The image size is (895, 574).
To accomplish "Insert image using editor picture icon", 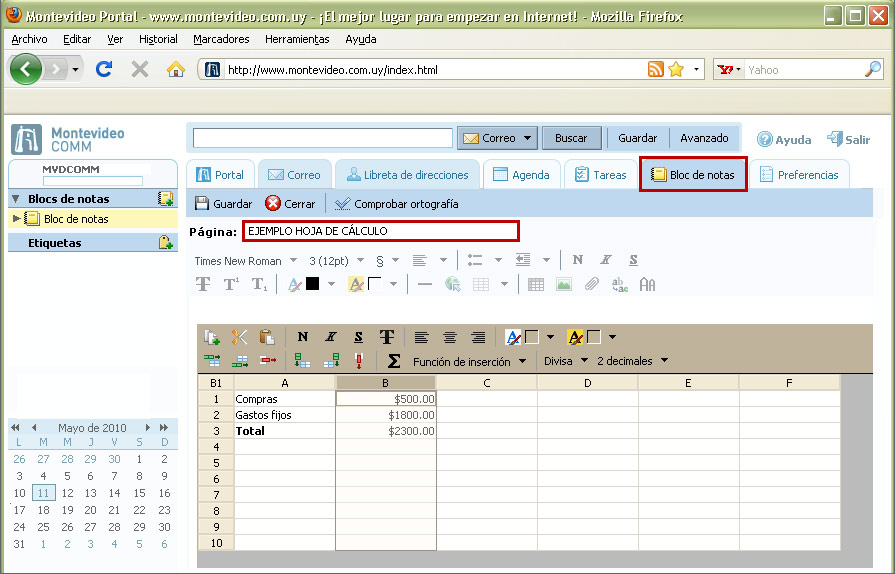I will pyautogui.click(x=564, y=285).
